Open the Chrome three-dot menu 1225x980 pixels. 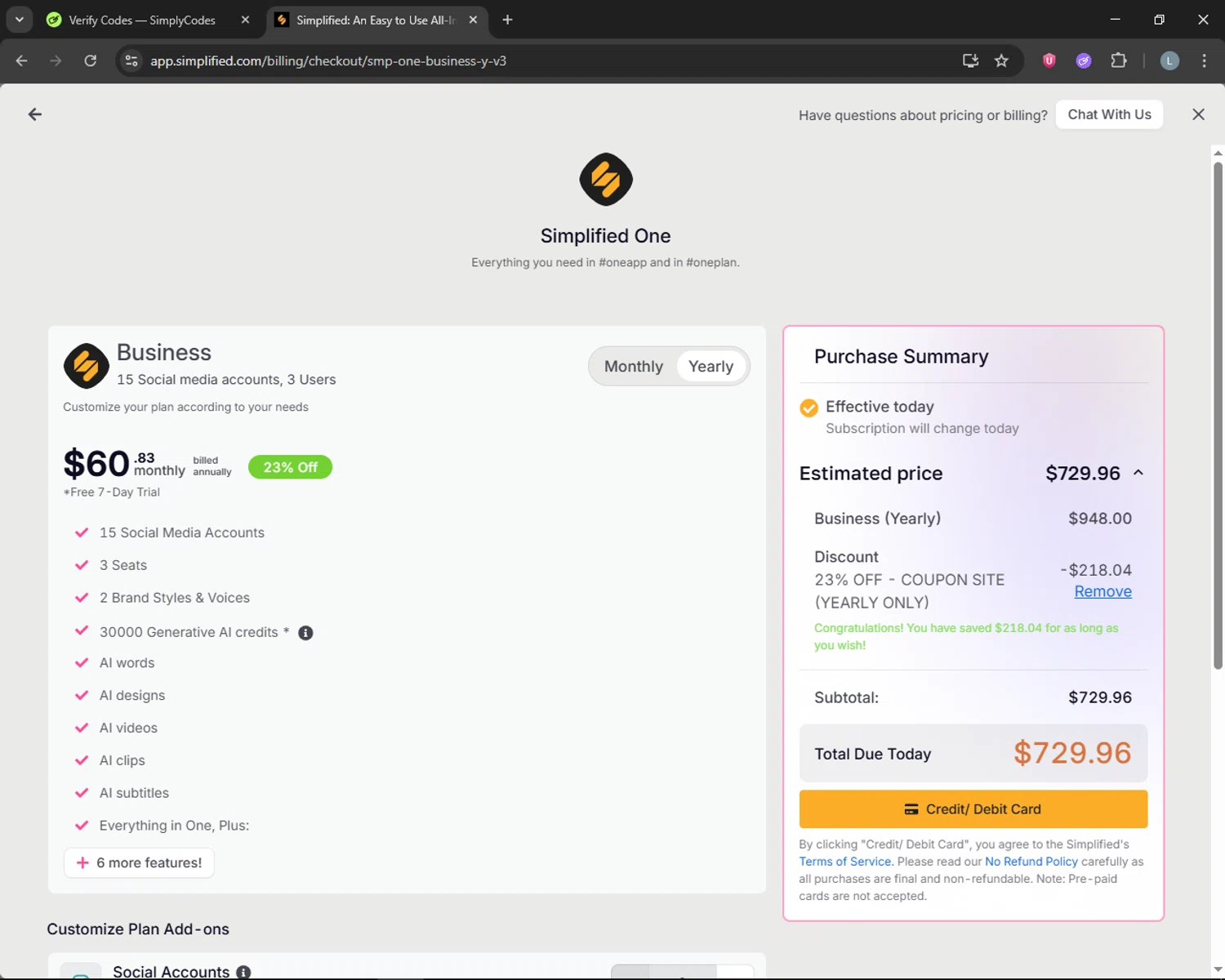pyautogui.click(x=1204, y=60)
